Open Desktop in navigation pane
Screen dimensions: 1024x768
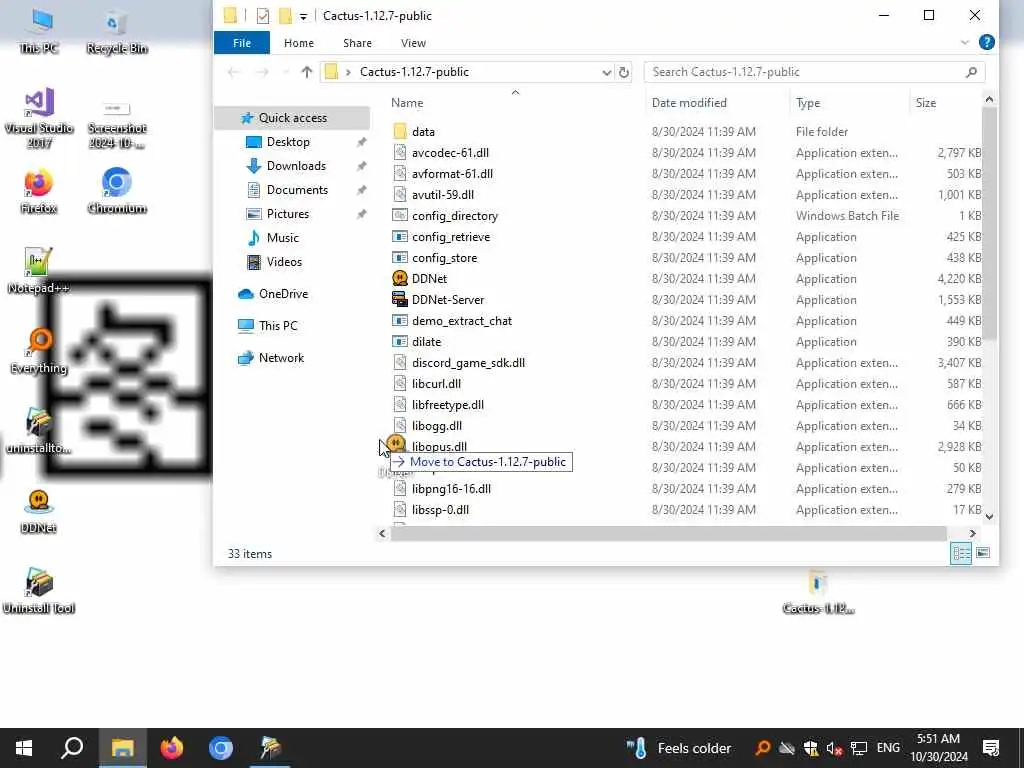[288, 142]
